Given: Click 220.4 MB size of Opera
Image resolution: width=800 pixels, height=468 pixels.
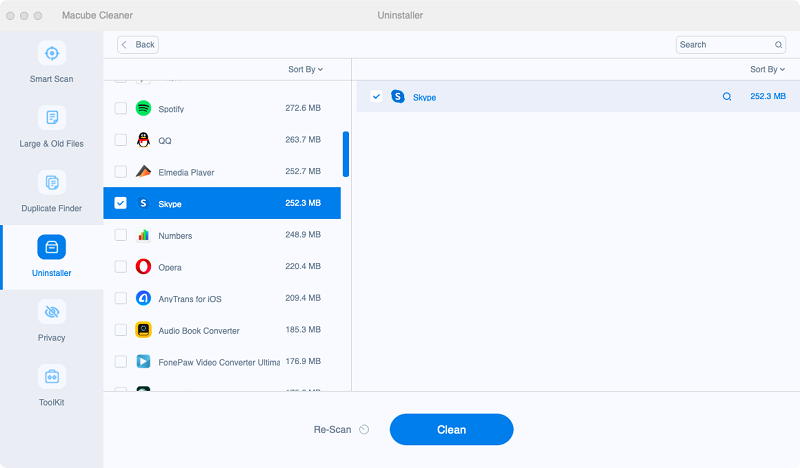Looking at the screenshot, I should 303,266.
